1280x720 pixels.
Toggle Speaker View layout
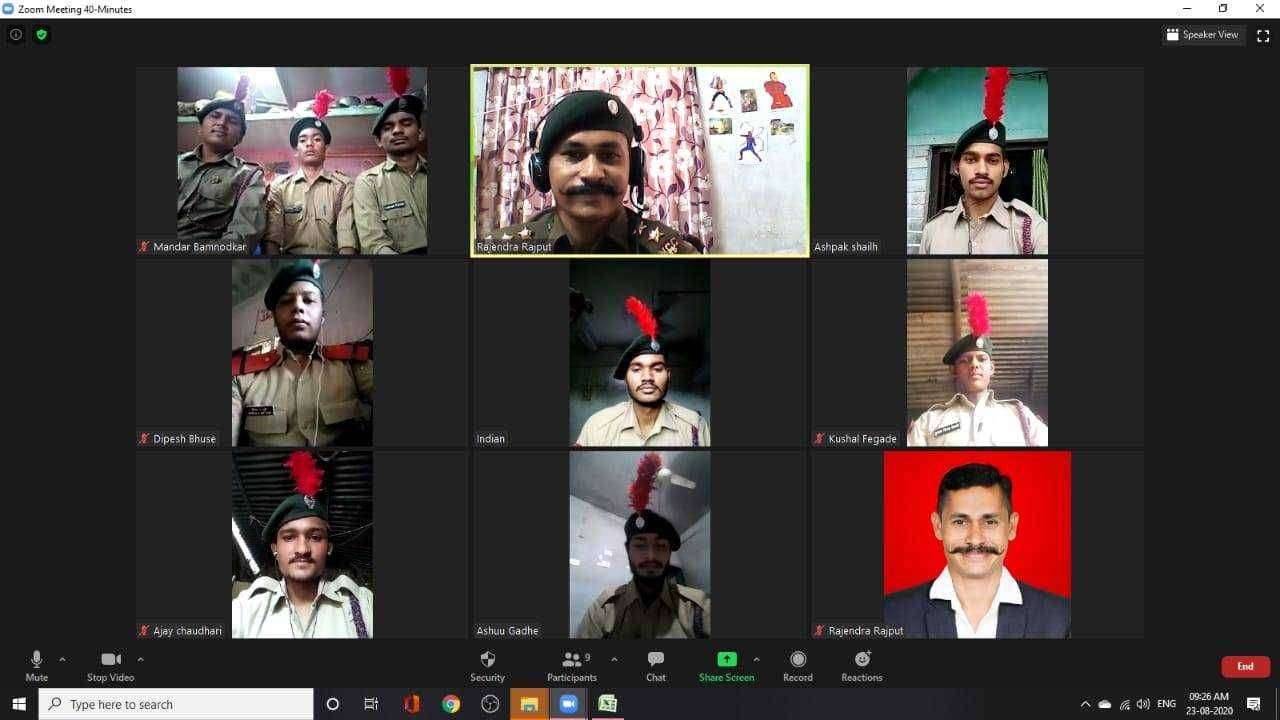(1203, 34)
